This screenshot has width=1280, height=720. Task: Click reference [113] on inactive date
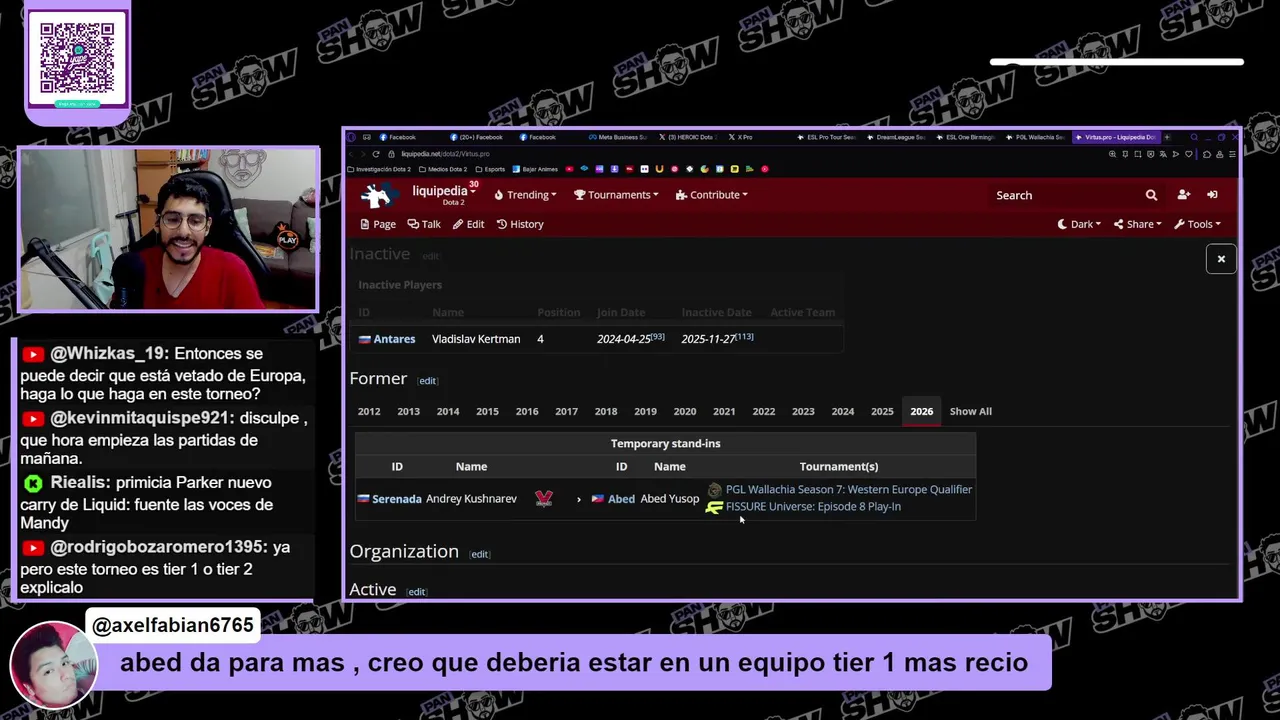[744, 337]
